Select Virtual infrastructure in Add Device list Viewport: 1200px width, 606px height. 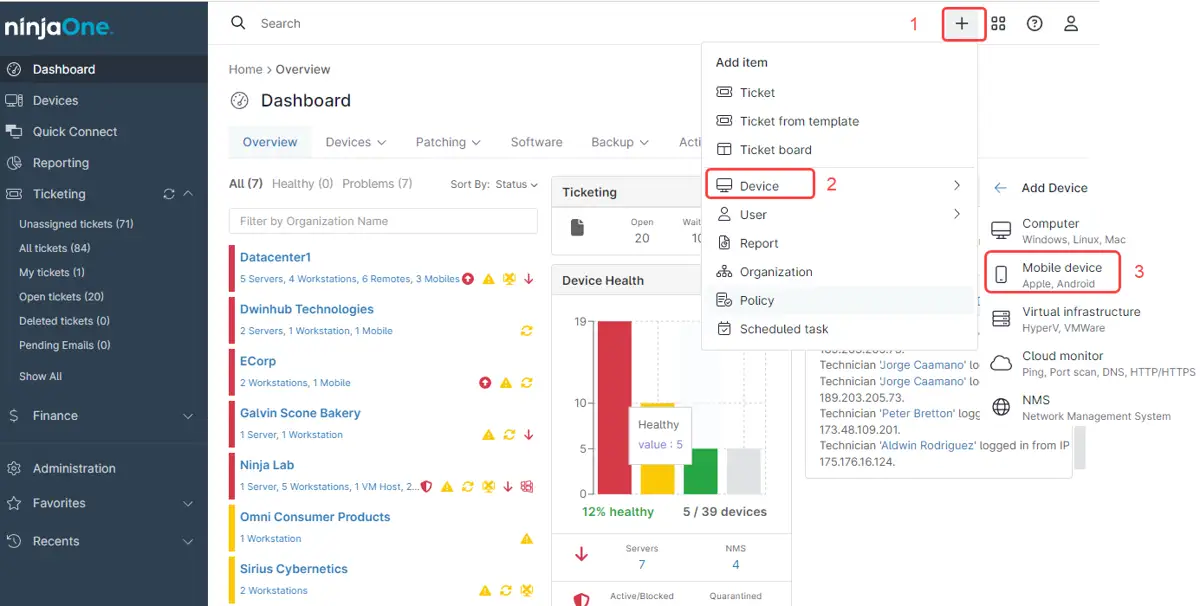1066,319
